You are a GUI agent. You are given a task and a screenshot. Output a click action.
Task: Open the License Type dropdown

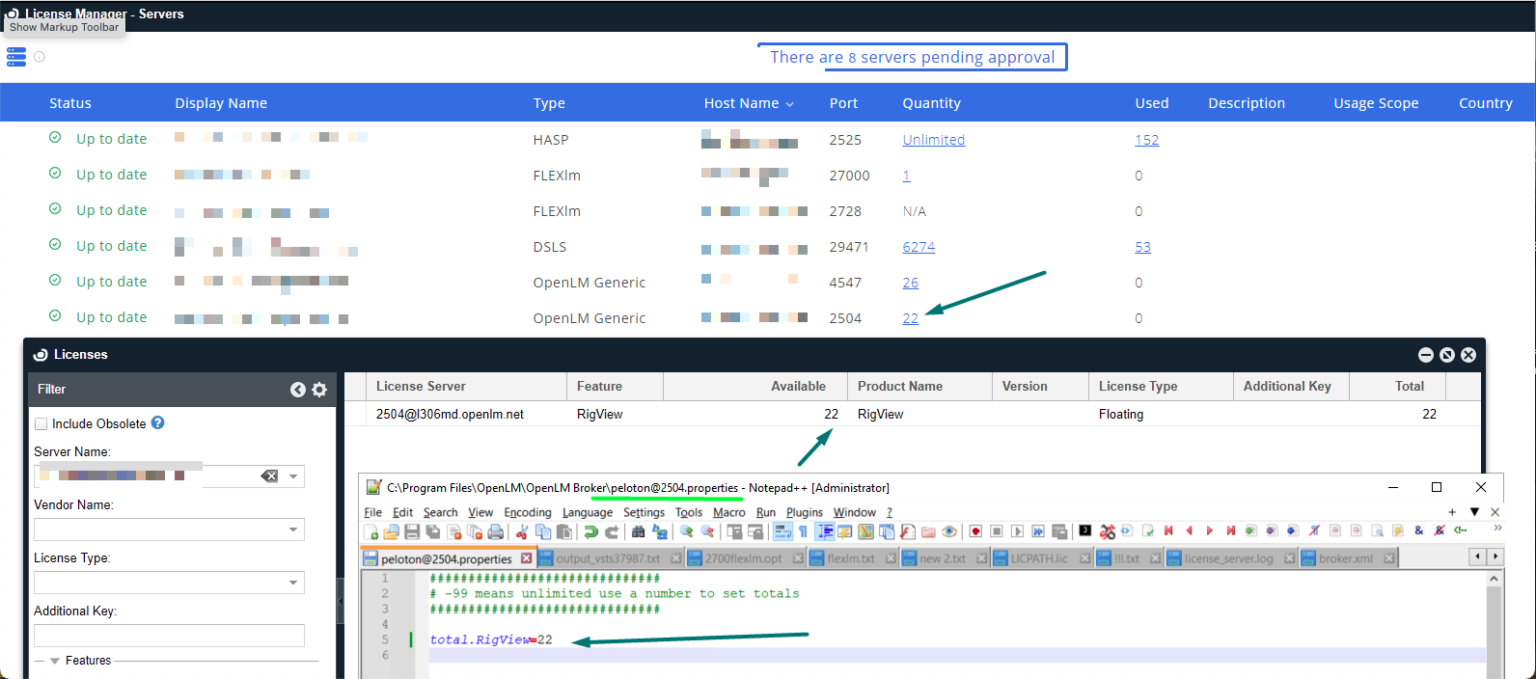point(293,581)
